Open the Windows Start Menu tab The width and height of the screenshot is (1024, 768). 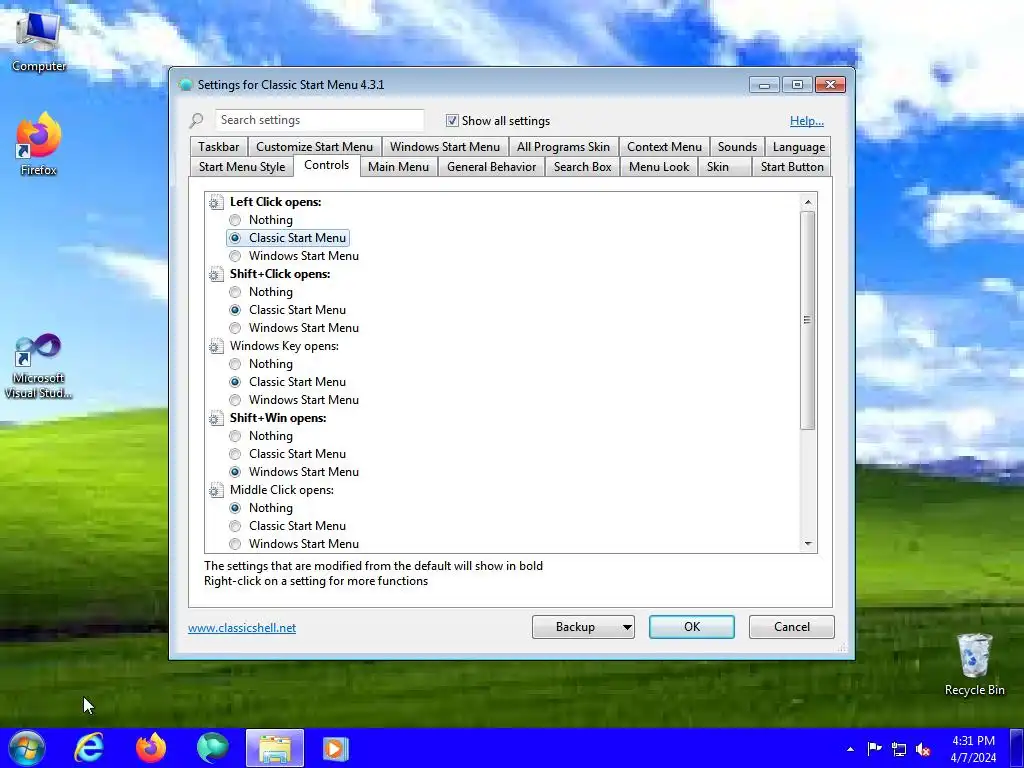click(445, 147)
